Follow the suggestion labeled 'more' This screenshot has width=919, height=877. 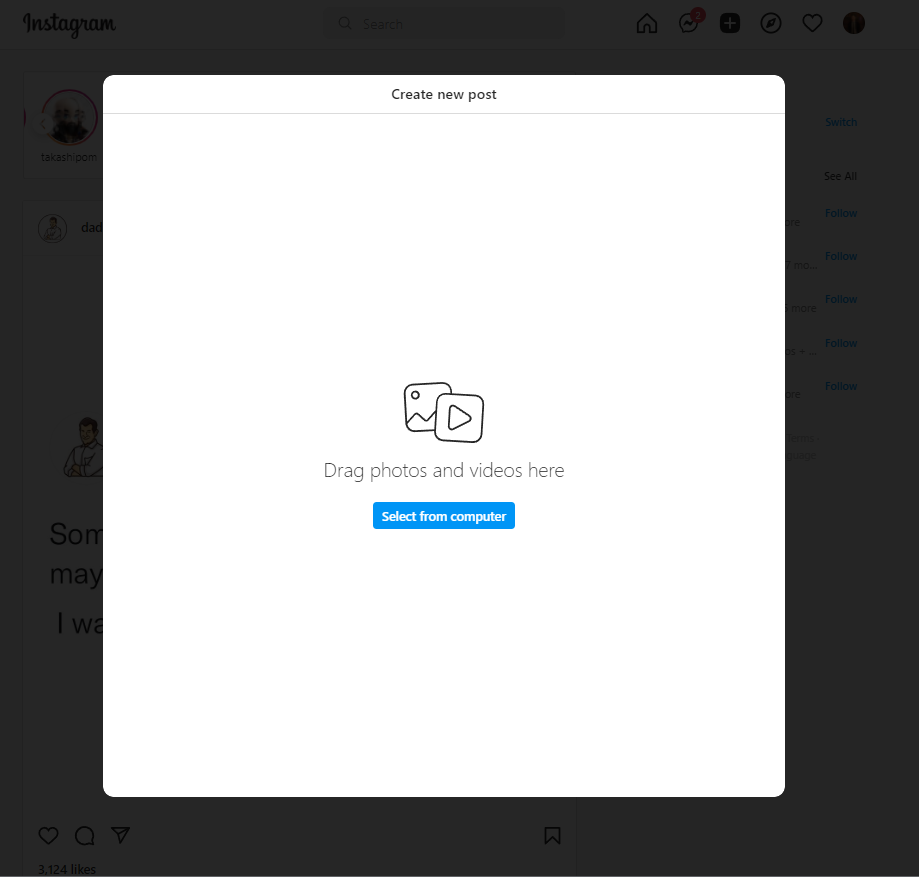(x=841, y=299)
